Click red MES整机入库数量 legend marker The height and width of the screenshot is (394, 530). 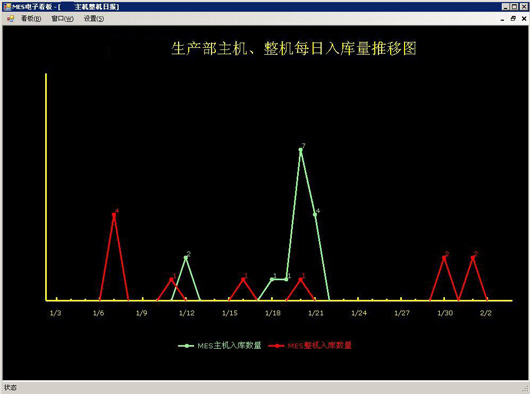coord(276,345)
